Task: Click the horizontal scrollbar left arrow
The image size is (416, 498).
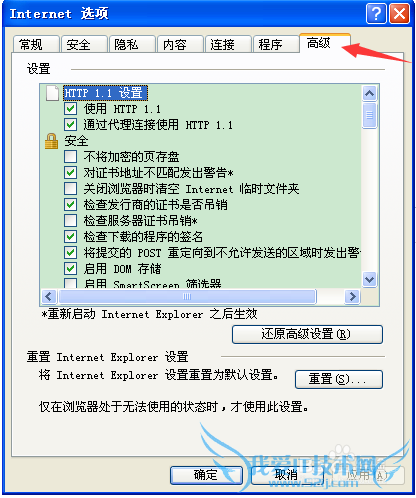Action: click(x=49, y=296)
